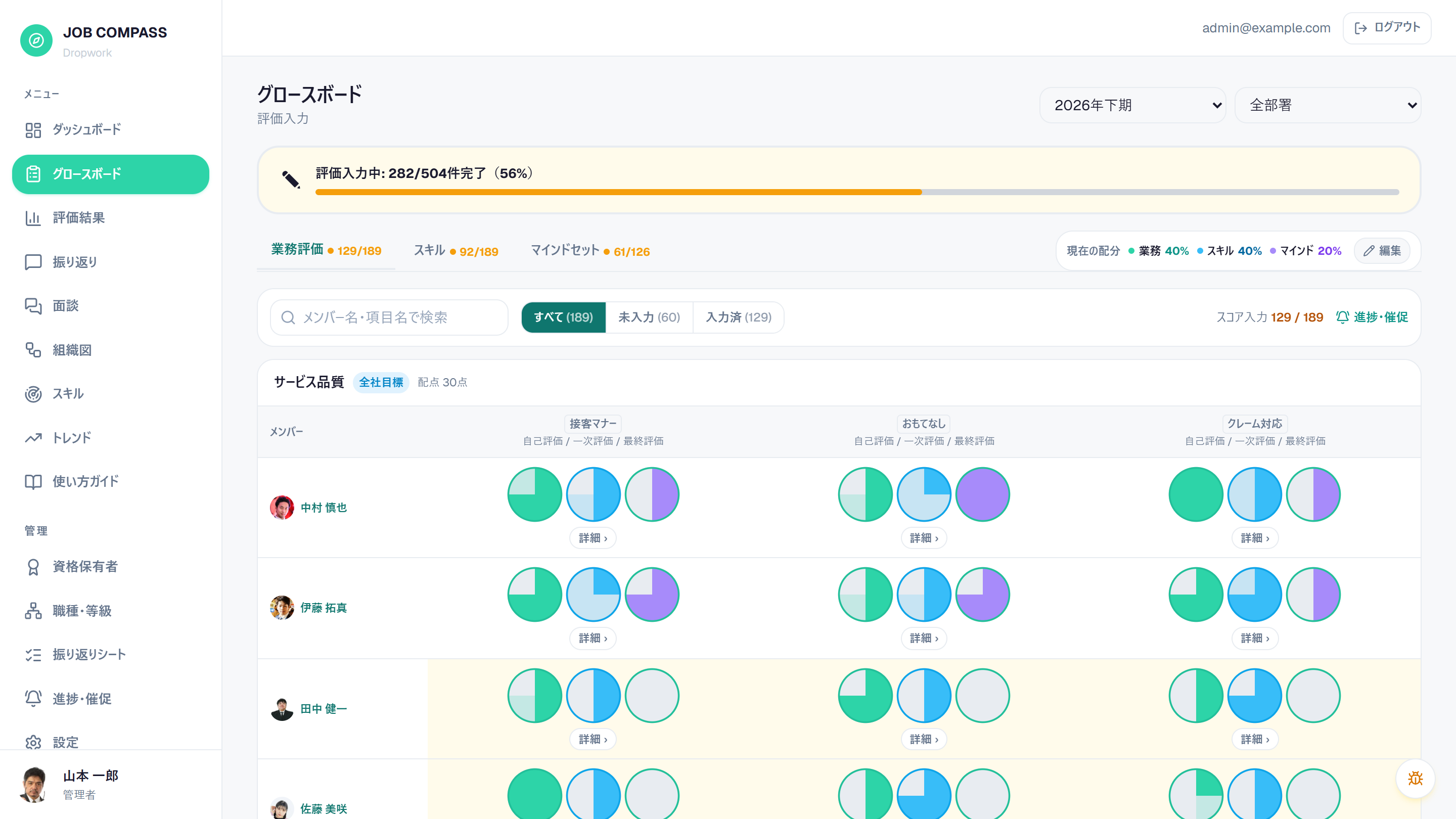Viewport: 1456px width, 819px height.
Task: Expand 詳細 for 田中 健一 クレーム対応
Action: point(1255,739)
